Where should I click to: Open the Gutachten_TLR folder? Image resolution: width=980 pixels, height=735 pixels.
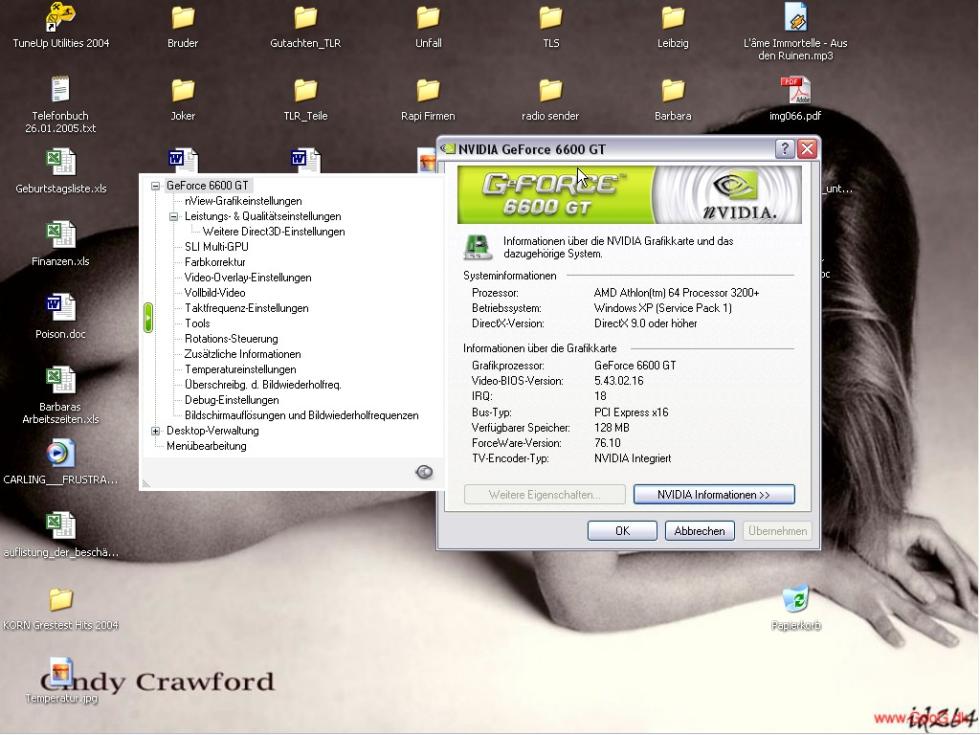click(305, 18)
